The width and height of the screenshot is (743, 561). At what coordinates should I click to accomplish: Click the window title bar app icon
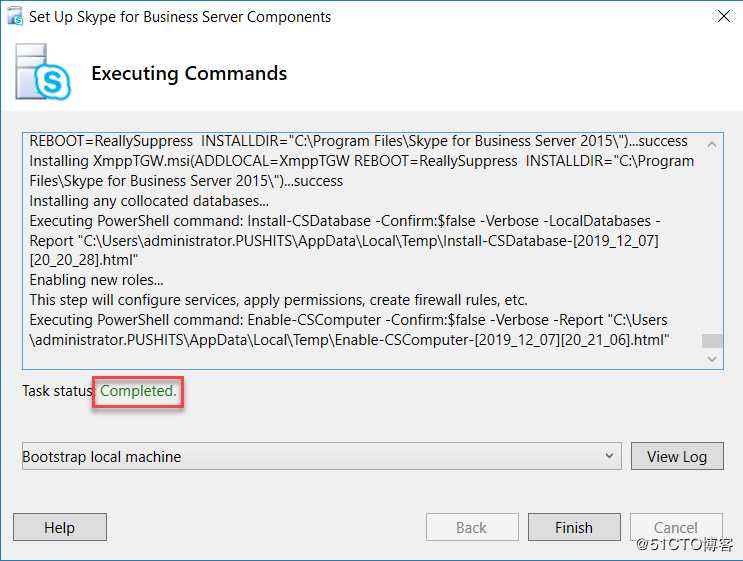[15, 17]
